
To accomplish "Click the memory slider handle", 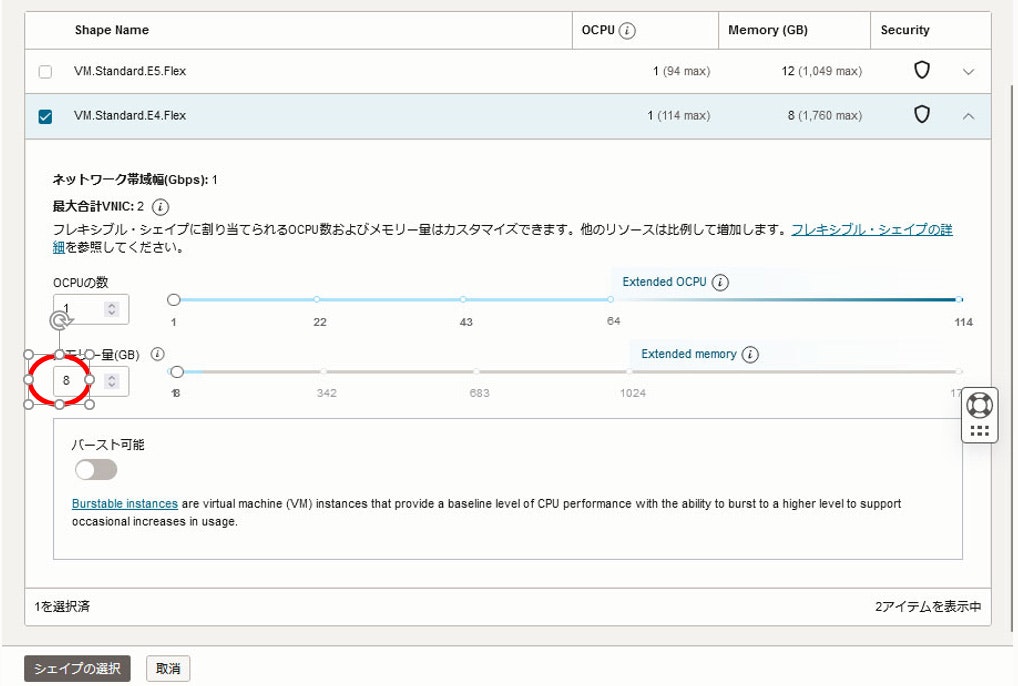I will coord(177,372).
